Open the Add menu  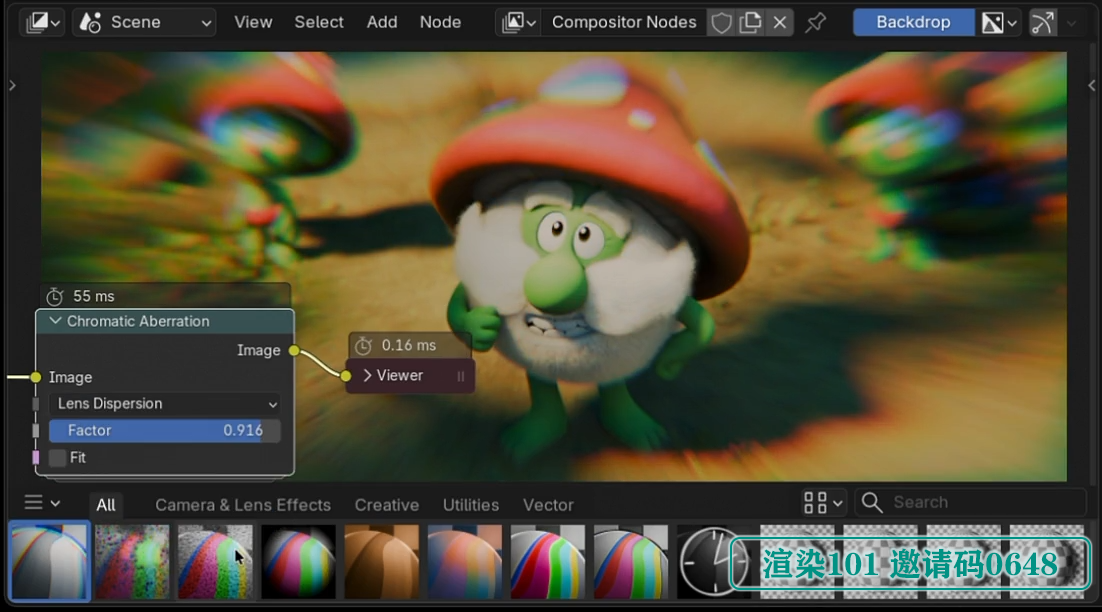pyautogui.click(x=382, y=22)
